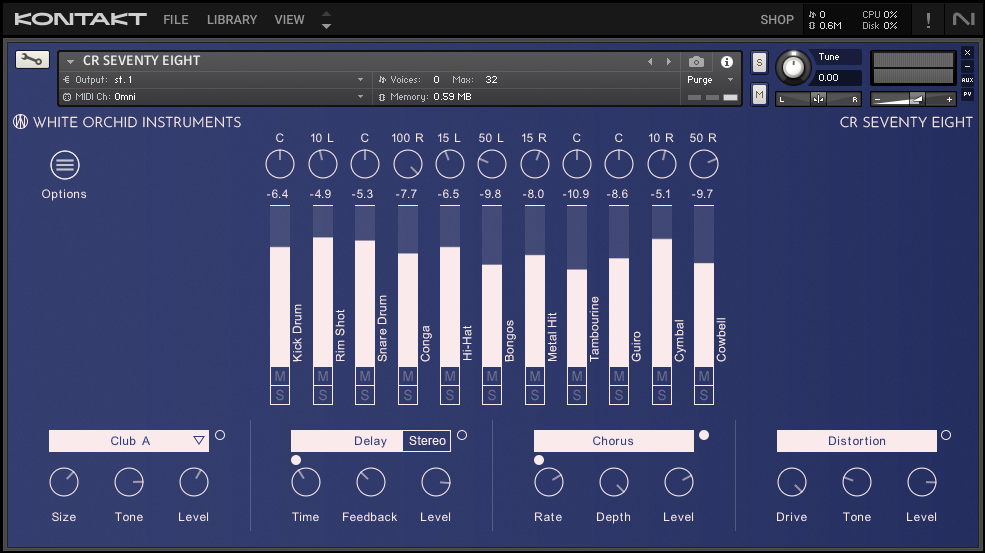Click the reverb Tone knob

[x=129, y=482]
